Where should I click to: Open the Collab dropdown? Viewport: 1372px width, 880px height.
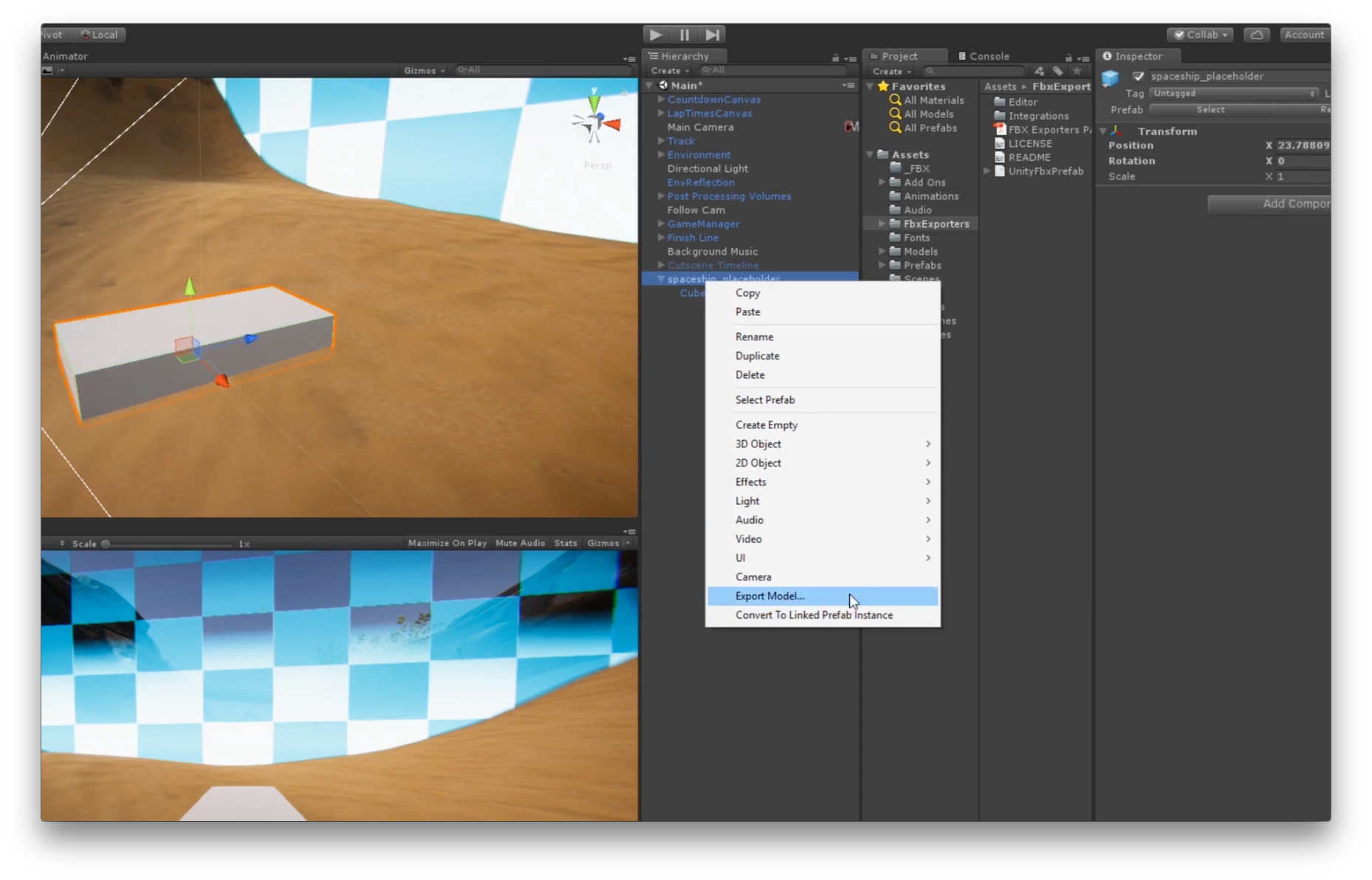tap(1201, 35)
